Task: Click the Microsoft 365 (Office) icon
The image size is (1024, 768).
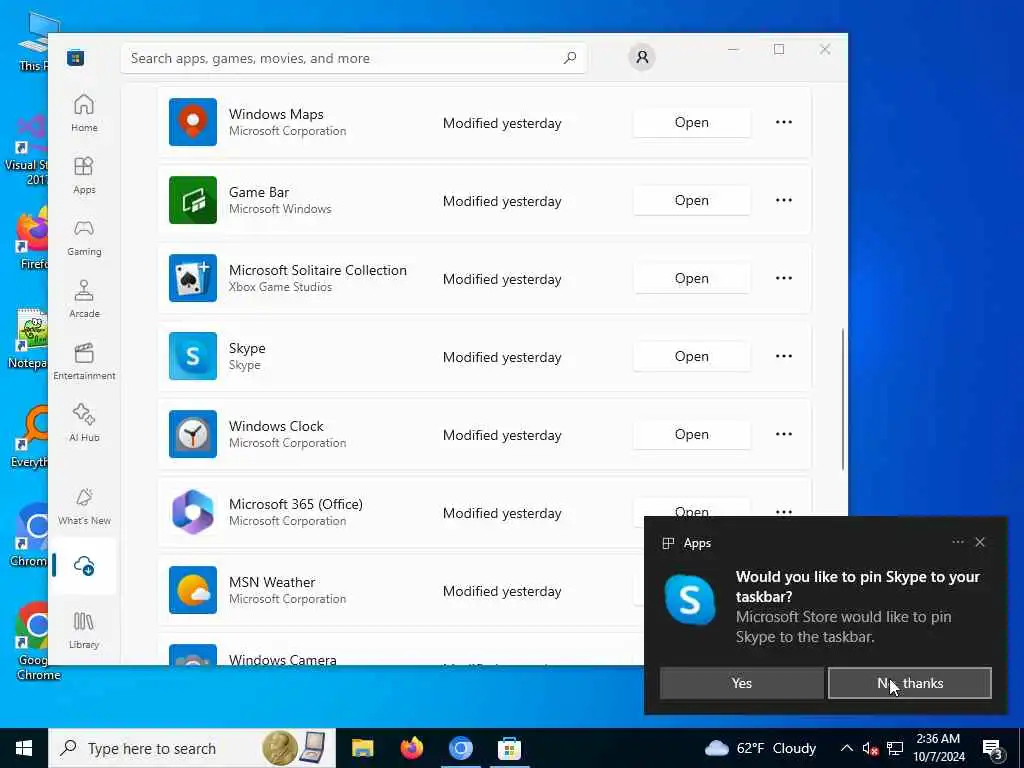Action: [x=193, y=512]
